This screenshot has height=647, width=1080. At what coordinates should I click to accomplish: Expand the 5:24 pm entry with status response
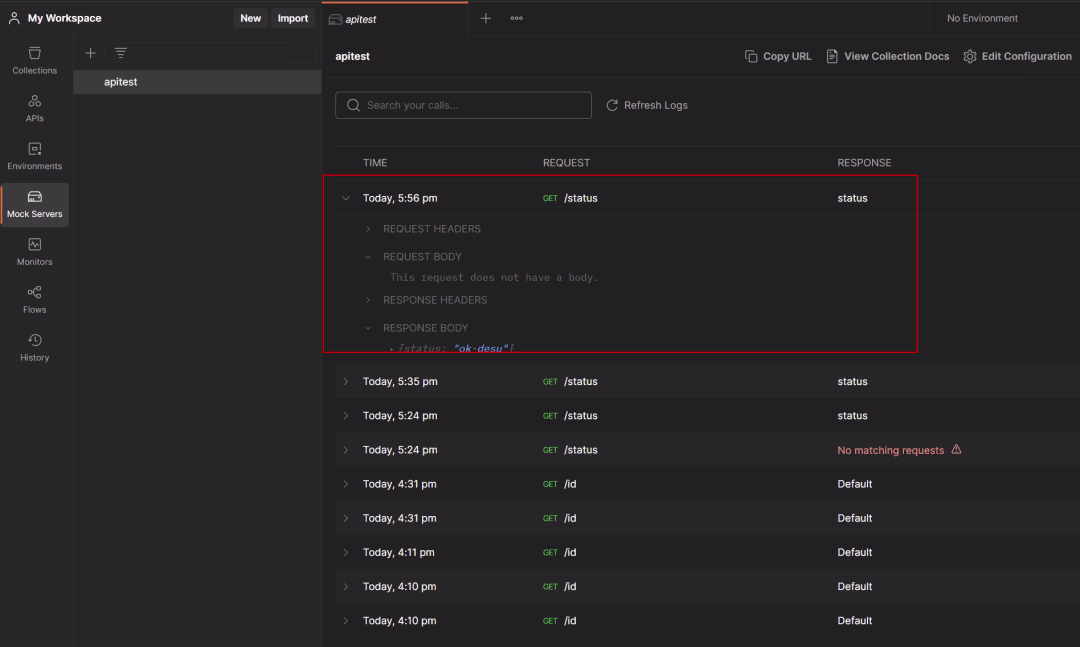click(x=346, y=416)
